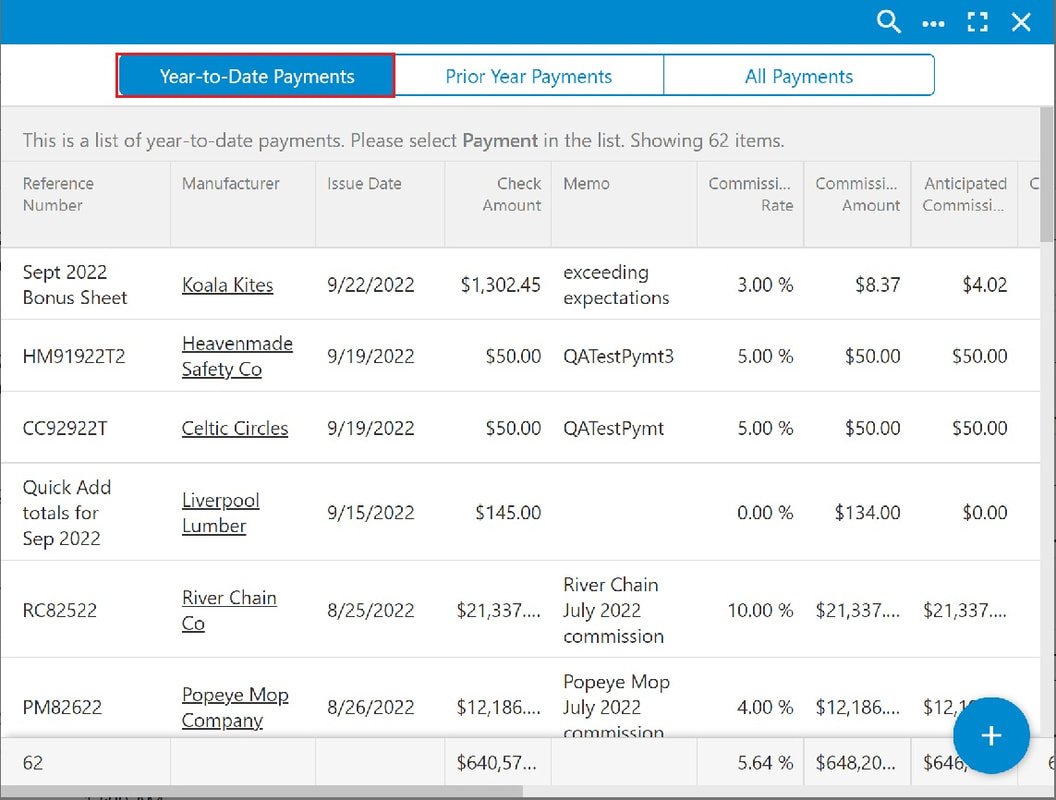Open the three-dot more options menu
The image size is (1056, 800).
pos(933,24)
